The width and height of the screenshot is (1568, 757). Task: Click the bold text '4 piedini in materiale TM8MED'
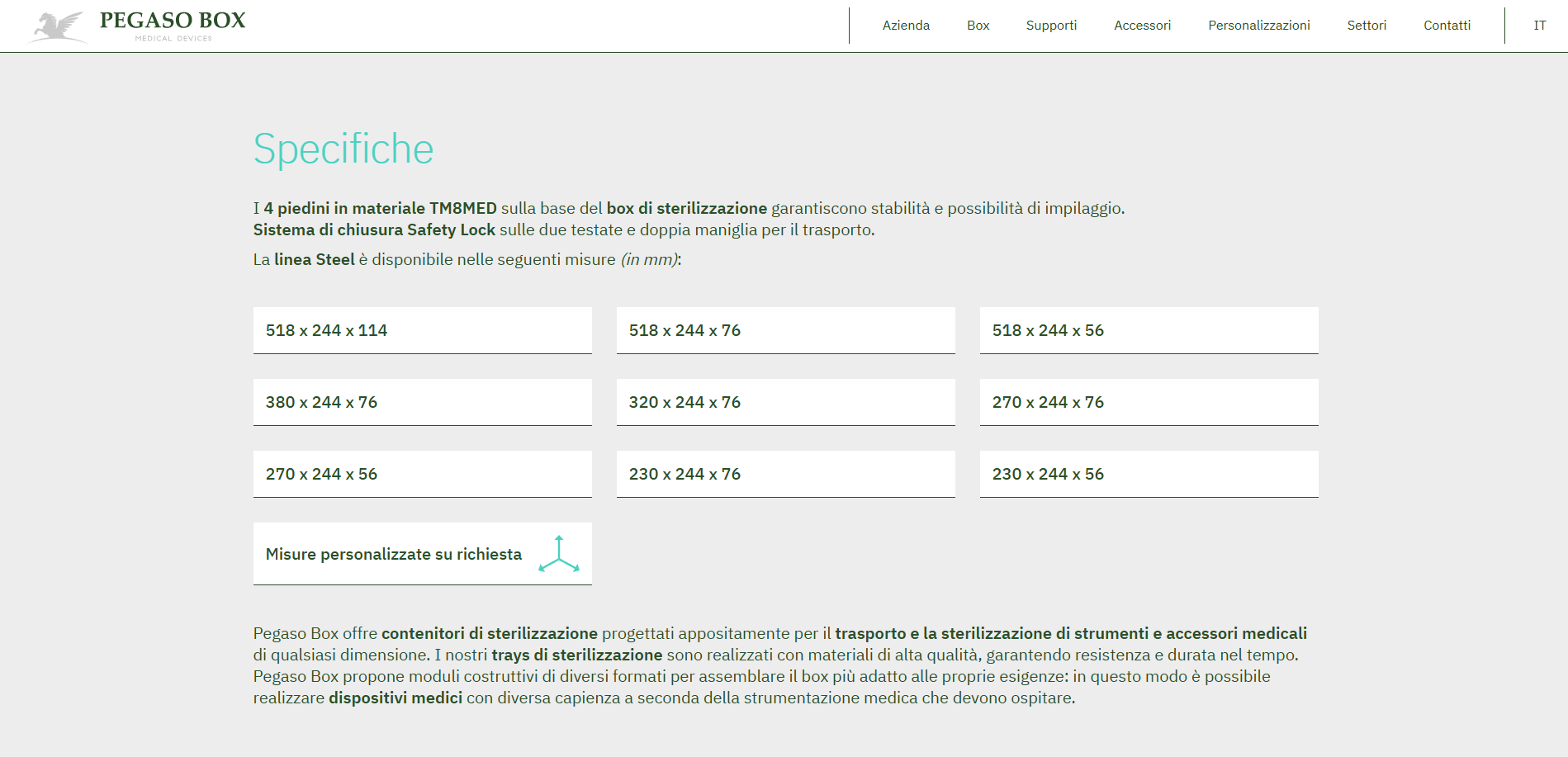tap(380, 208)
